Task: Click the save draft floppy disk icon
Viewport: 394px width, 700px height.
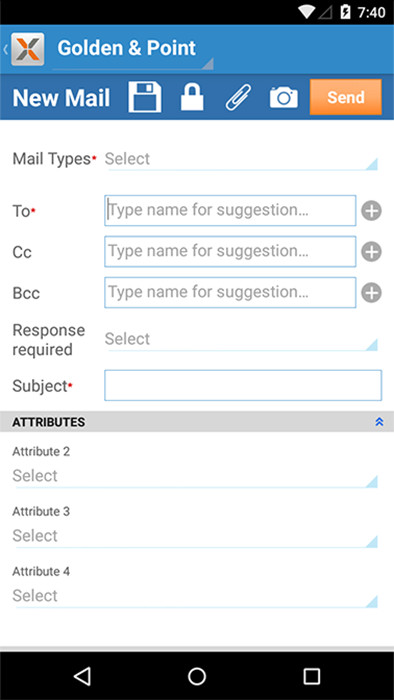Action: (x=145, y=97)
